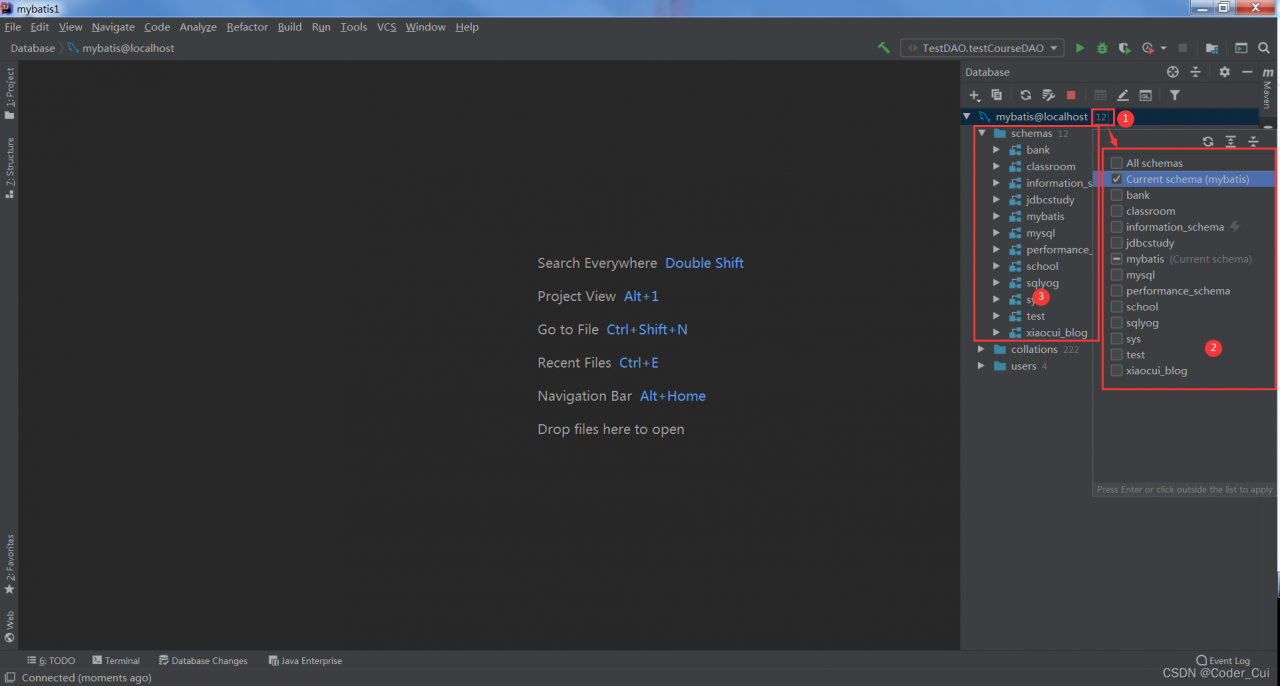Viewport: 1280px width, 686px height.
Task: Collapse all in Database panel header
Action: coord(1196,72)
